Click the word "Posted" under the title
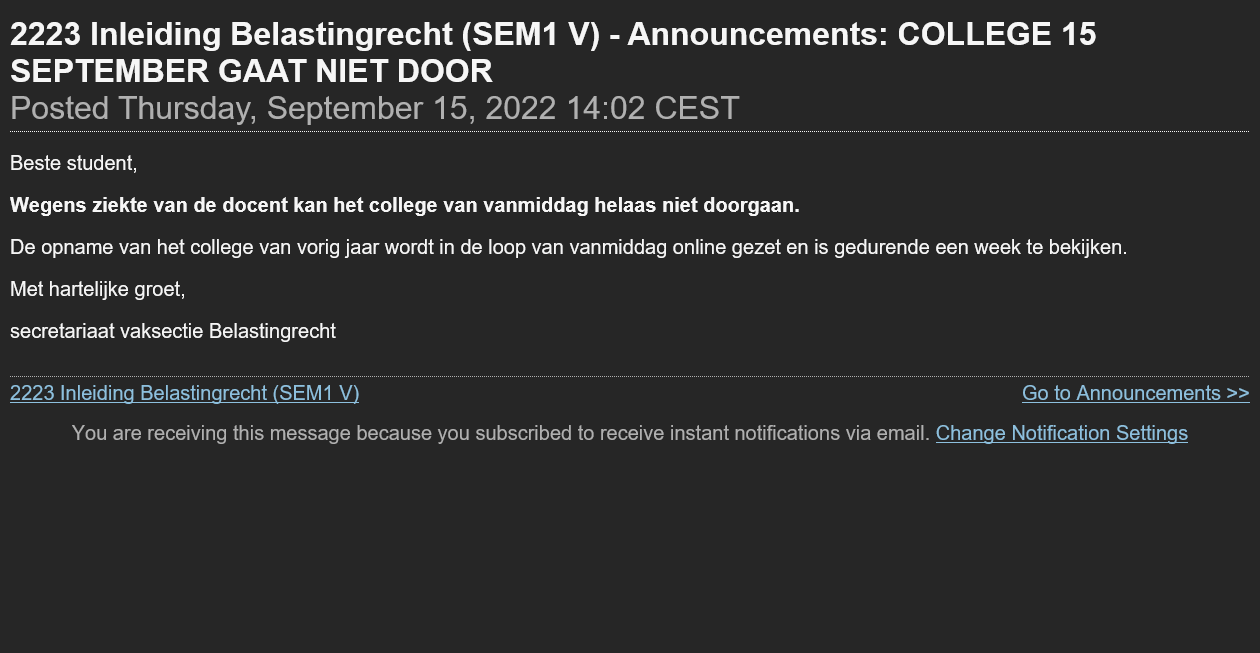 [59, 108]
